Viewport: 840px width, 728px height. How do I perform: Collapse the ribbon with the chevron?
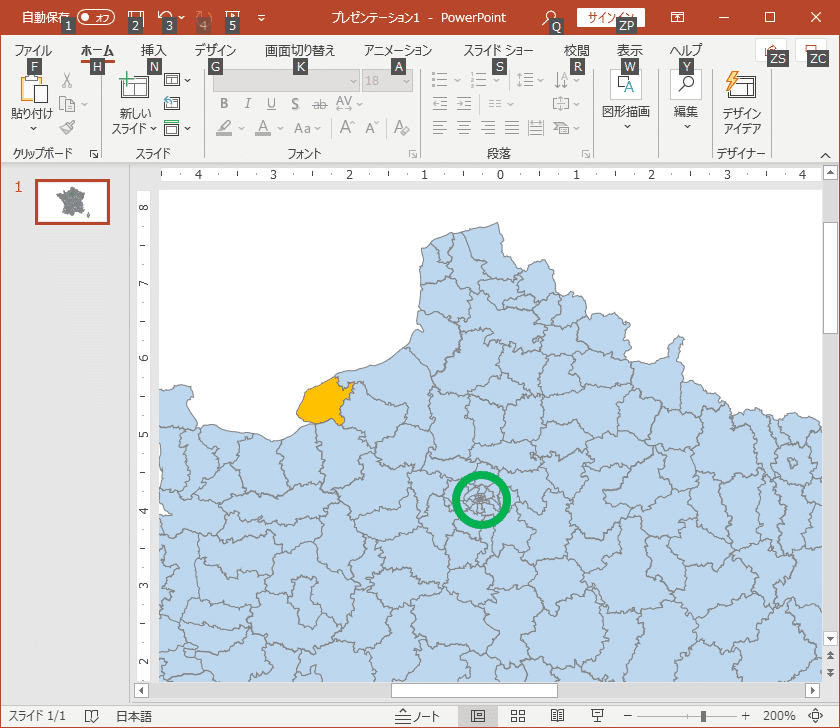(x=825, y=155)
